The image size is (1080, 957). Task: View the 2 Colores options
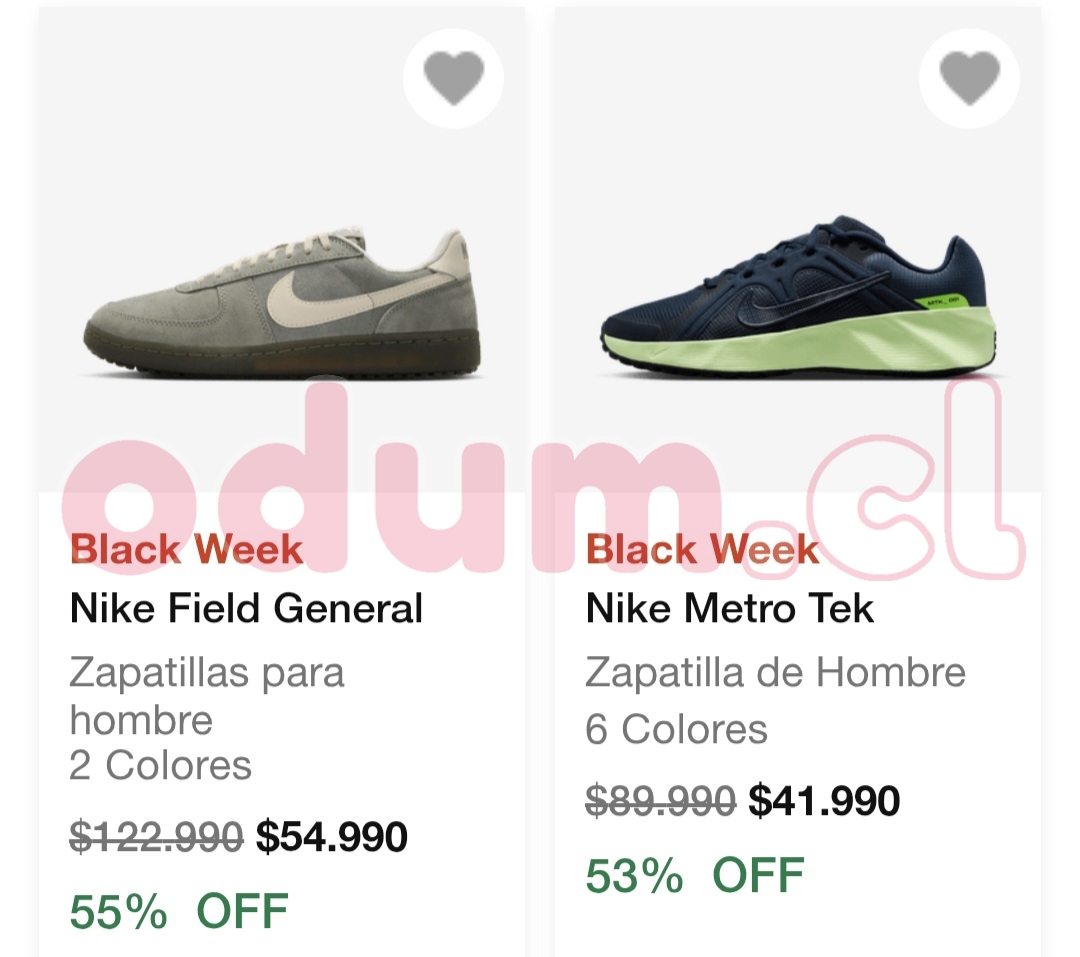[160, 766]
